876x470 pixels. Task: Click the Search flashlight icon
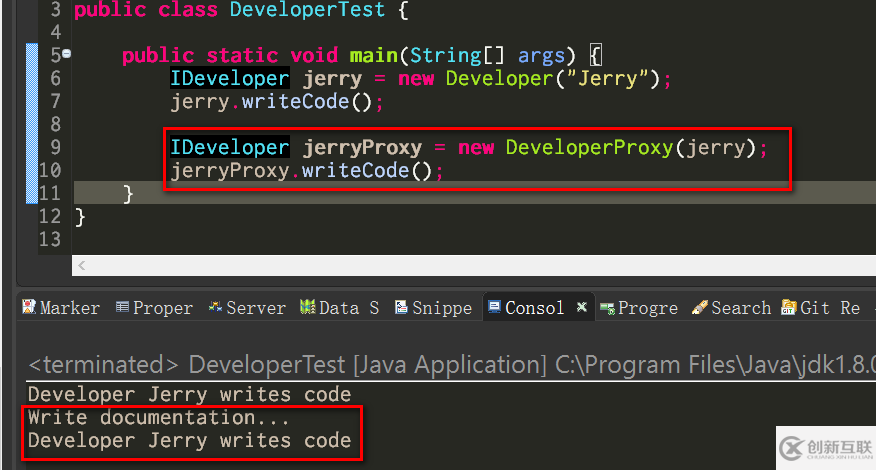pyautogui.click(x=699, y=307)
